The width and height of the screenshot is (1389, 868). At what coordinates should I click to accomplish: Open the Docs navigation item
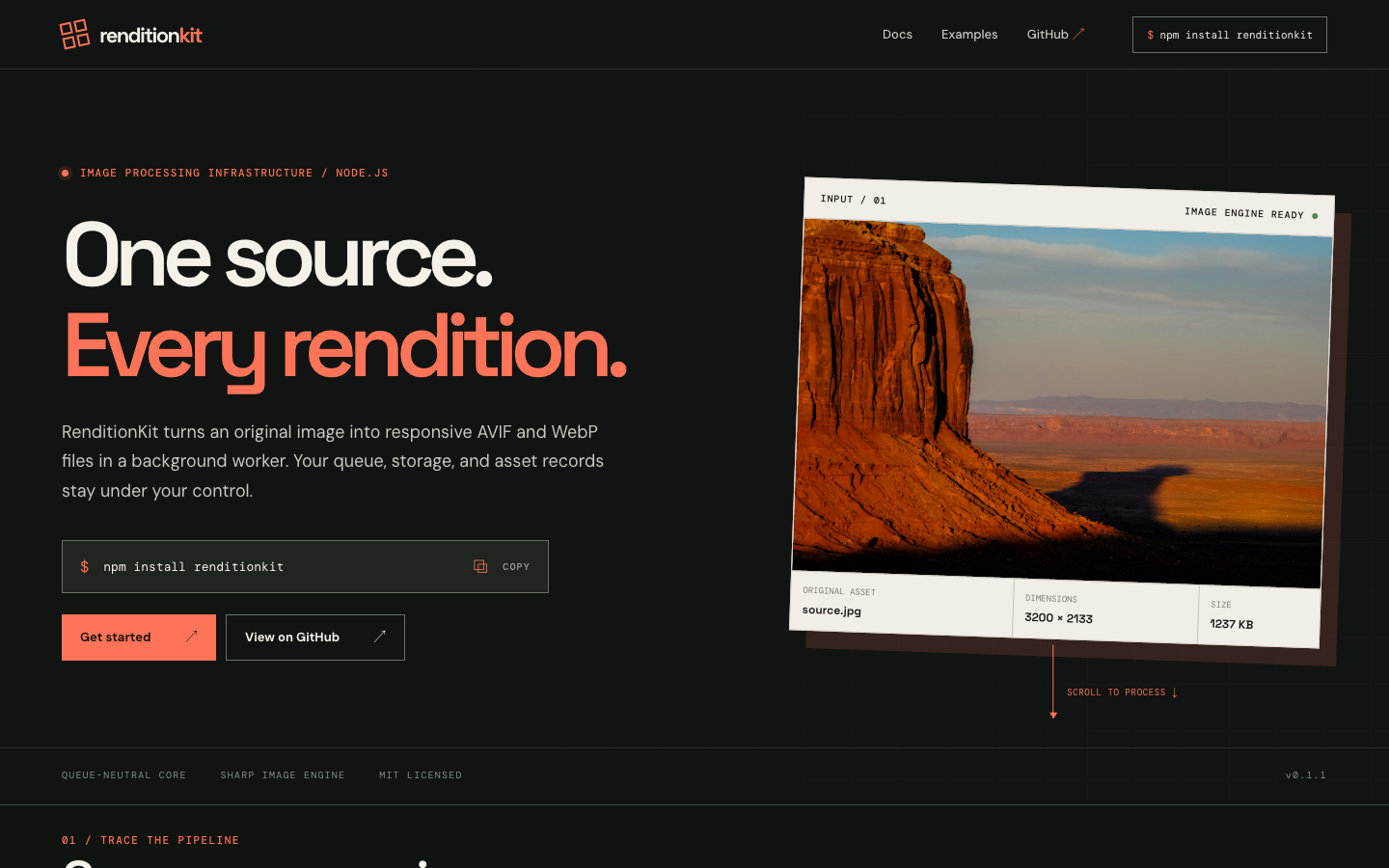897,35
